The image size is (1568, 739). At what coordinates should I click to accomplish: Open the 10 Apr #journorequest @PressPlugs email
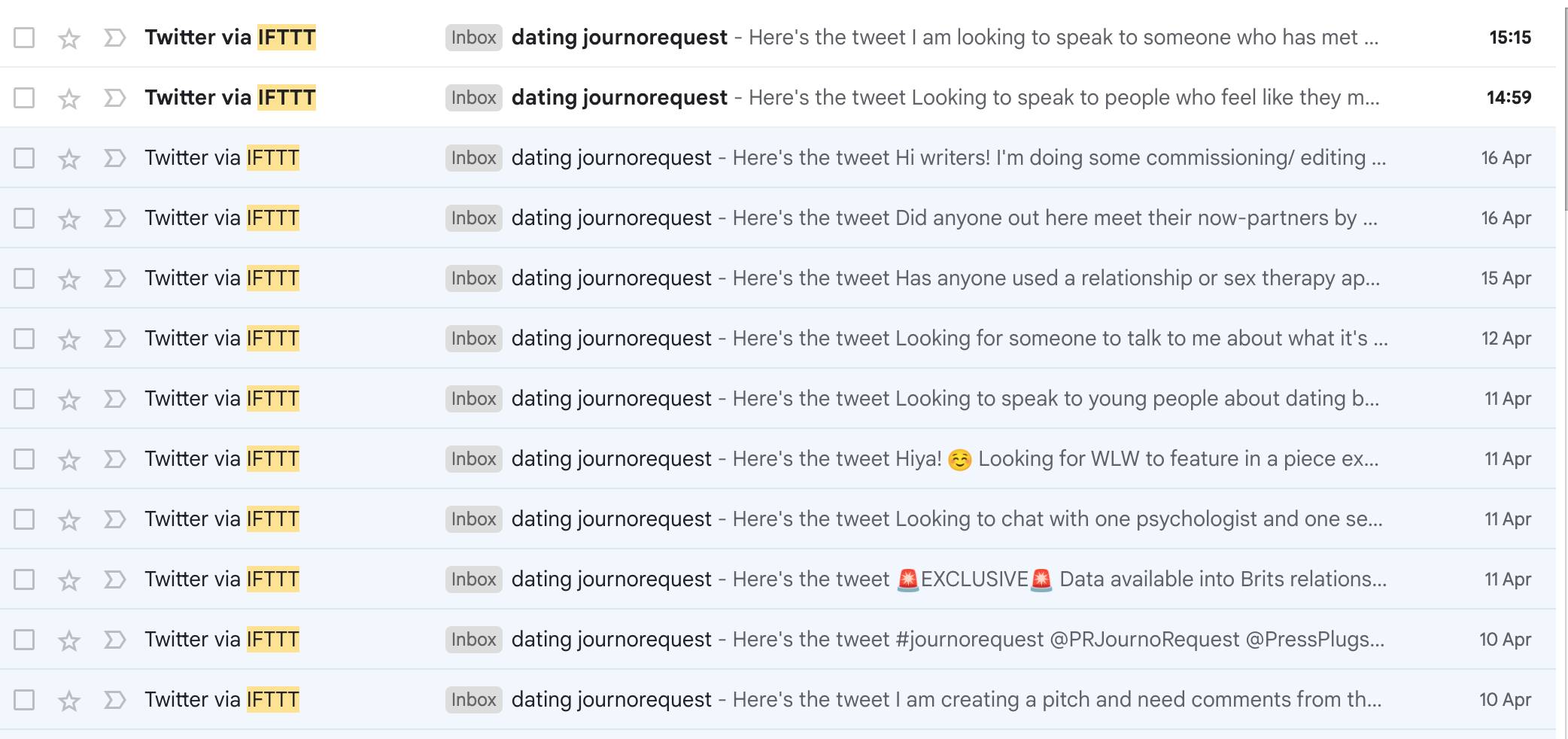coord(778,640)
